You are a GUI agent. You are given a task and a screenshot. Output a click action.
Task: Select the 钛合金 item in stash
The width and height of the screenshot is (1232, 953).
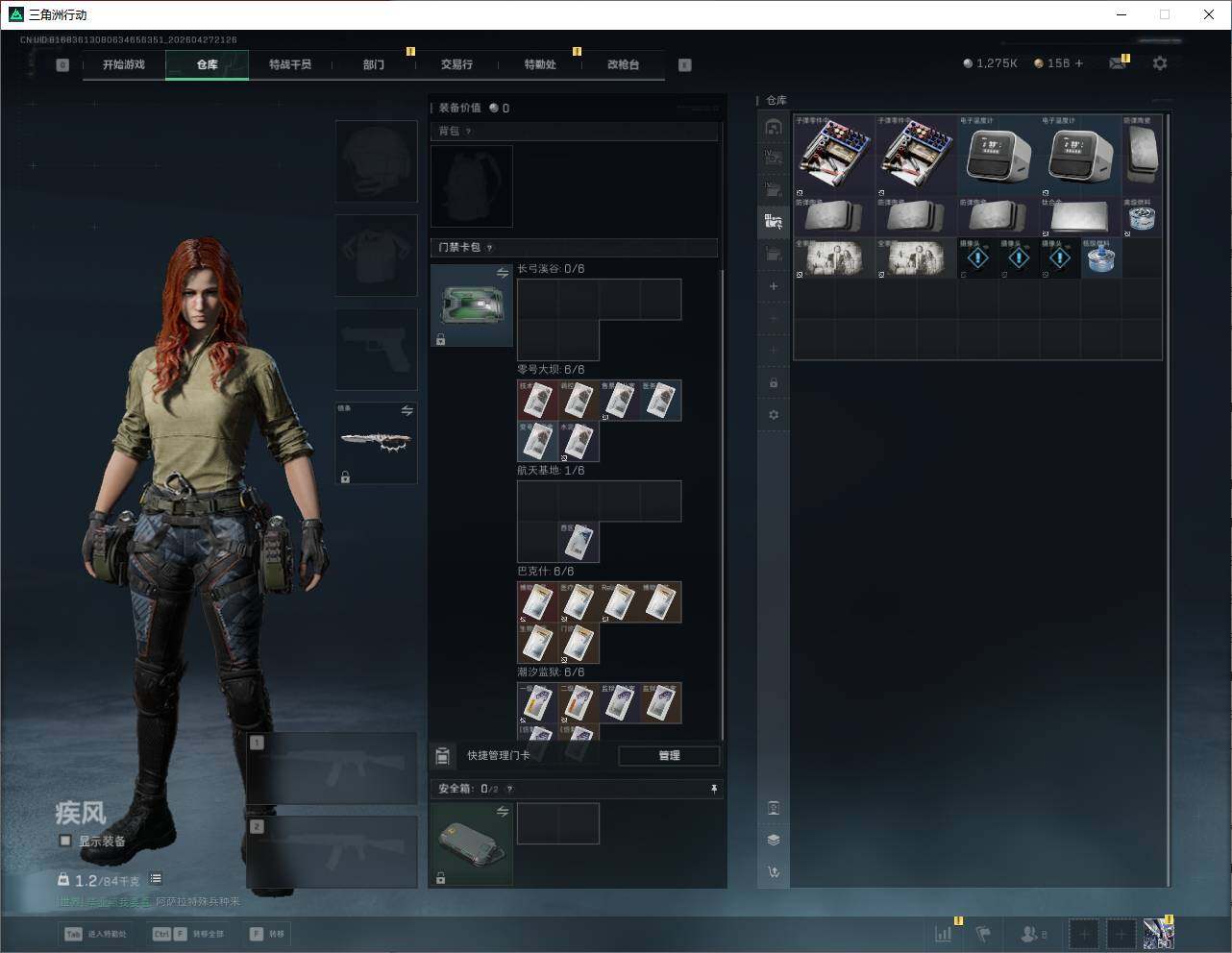click(x=1080, y=217)
